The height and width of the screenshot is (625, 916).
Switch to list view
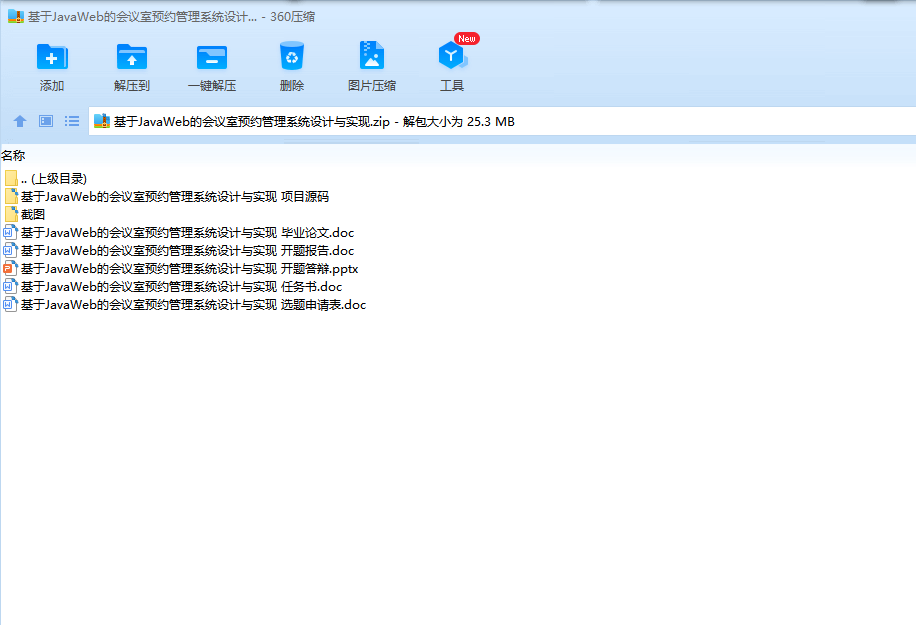[72, 121]
